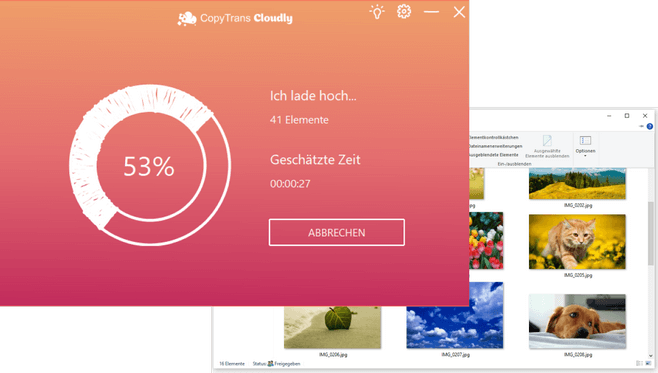The width and height of the screenshot is (658, 373).
Task: Click 'Ein-/ausblenden' ribbon group label
Action: coord(514,164)
